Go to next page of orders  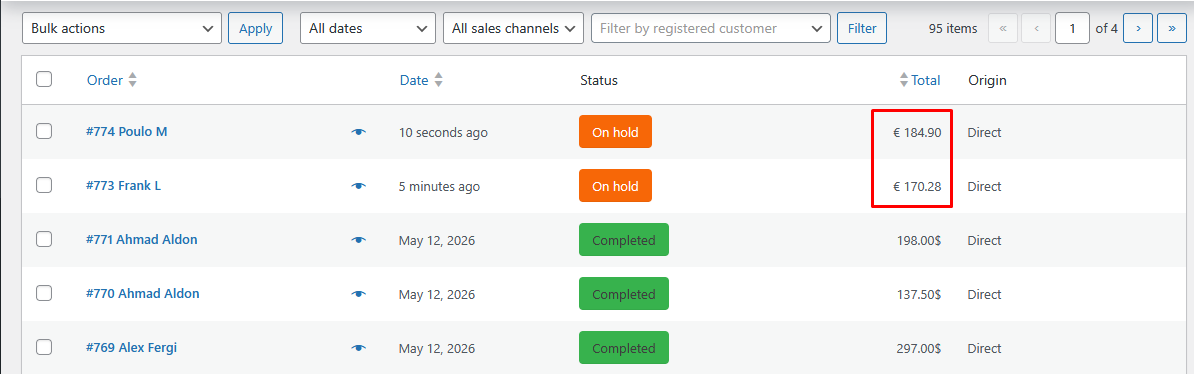click(1138, 28)
